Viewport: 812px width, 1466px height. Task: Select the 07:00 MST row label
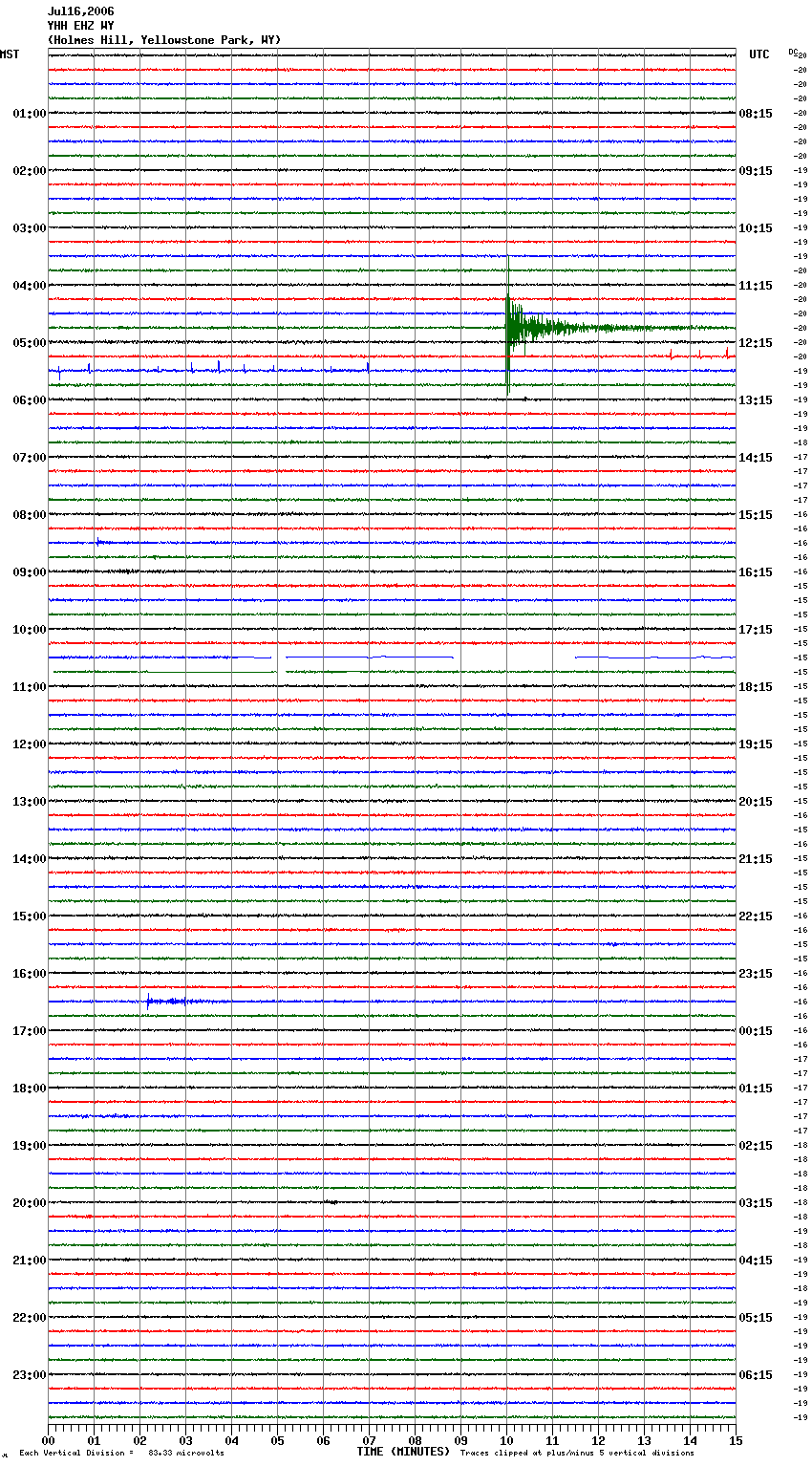pyautogui.click(x=30, y=458)
